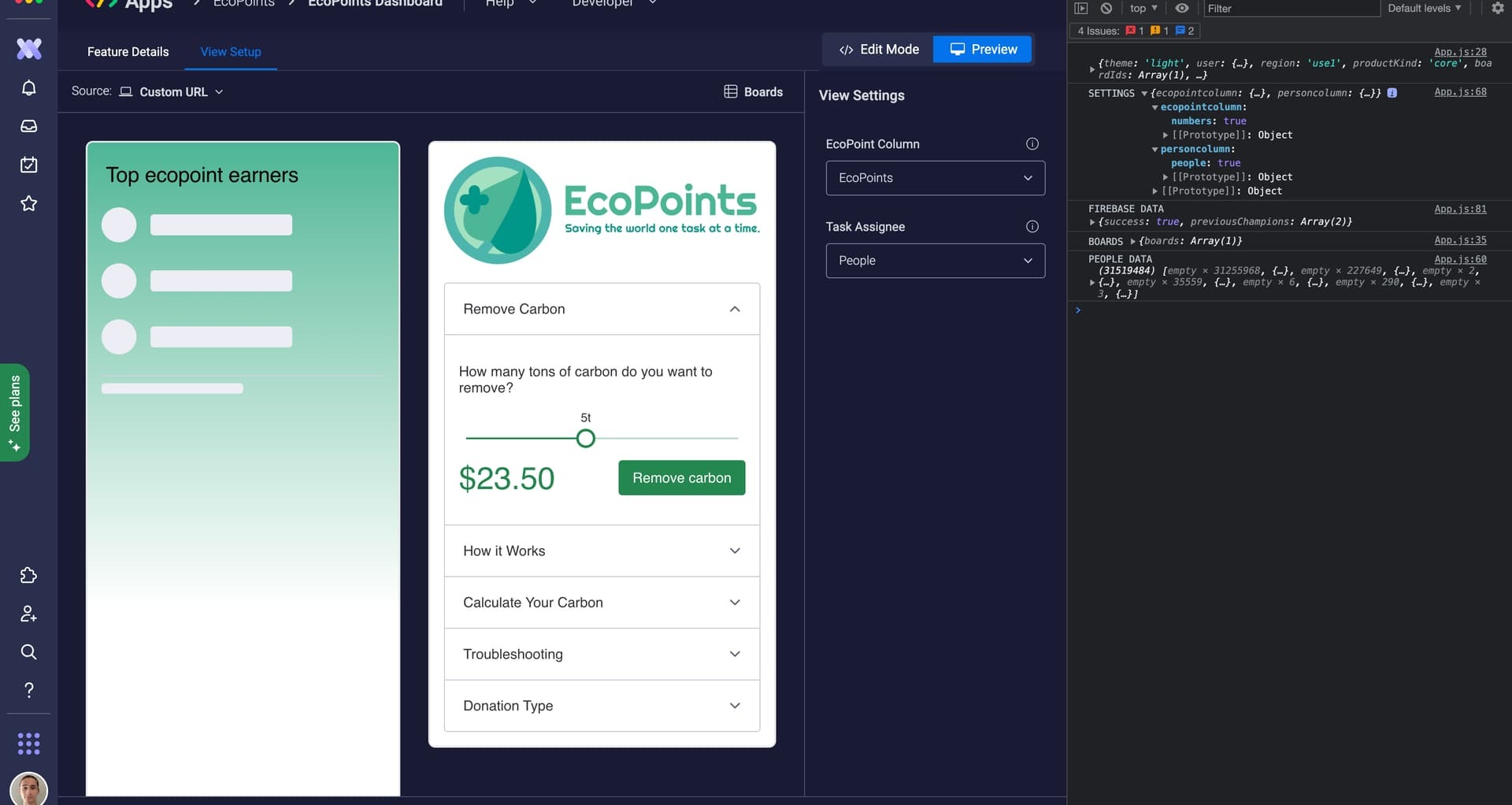Collapse the Remove Carbon accordion
Screen dimensions: 1512x805
[602, 309]
